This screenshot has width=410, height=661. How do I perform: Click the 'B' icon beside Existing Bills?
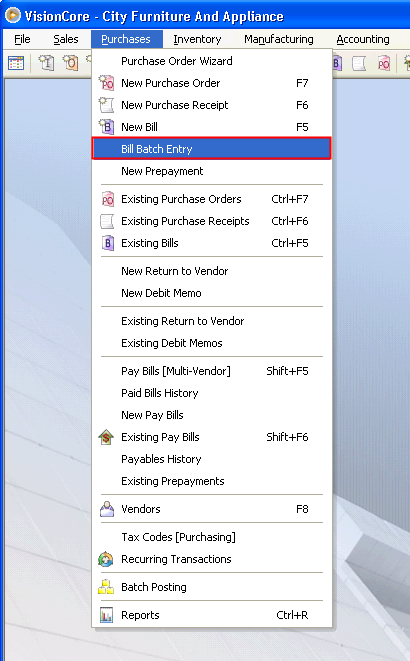click(x=108, y=243)
